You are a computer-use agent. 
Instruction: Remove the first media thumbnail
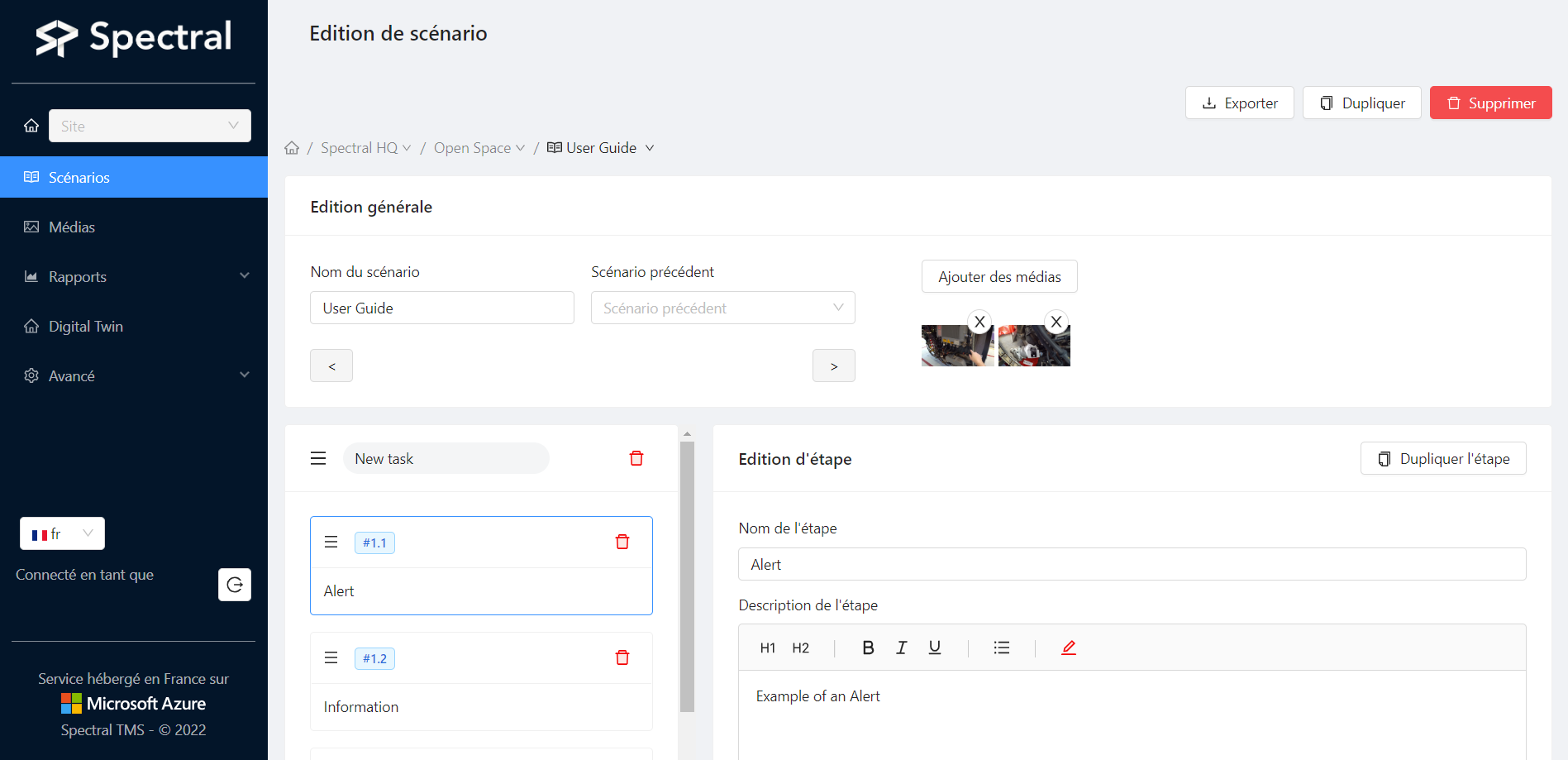tap(979, 322)
